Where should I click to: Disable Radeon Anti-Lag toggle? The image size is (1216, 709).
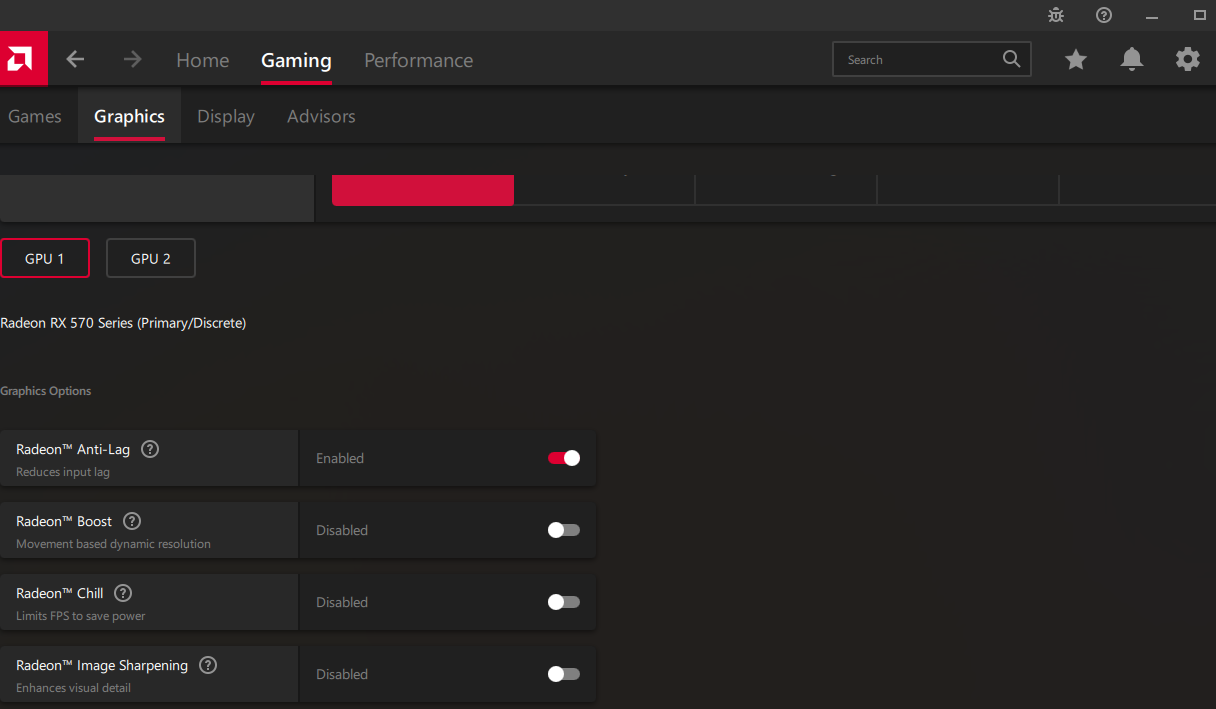coord(564,458)
